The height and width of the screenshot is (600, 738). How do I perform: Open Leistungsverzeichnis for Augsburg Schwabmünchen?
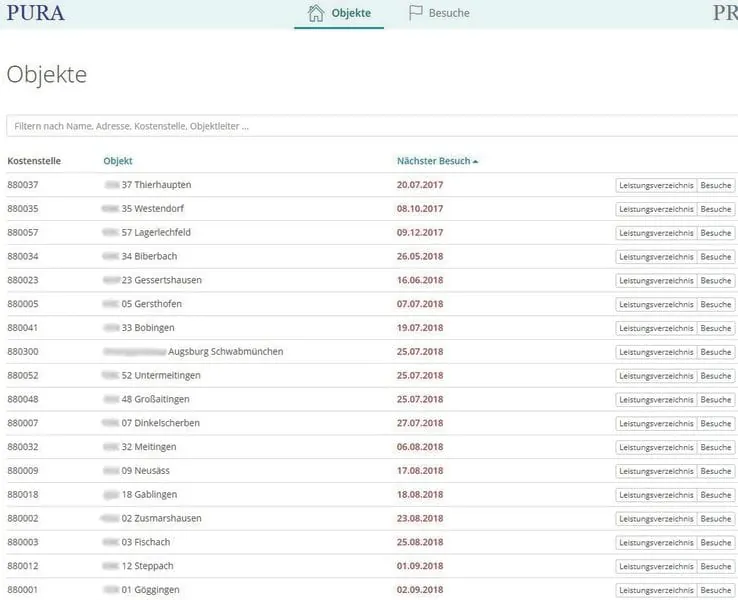(x=655, y=352)
